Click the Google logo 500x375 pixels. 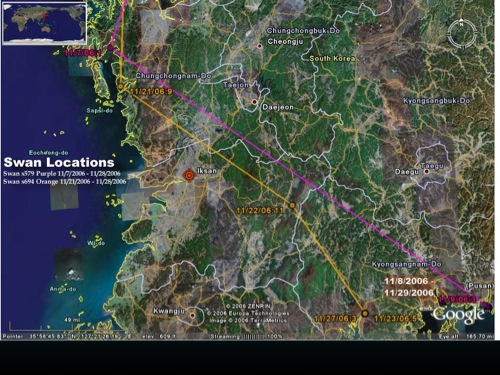459,315
